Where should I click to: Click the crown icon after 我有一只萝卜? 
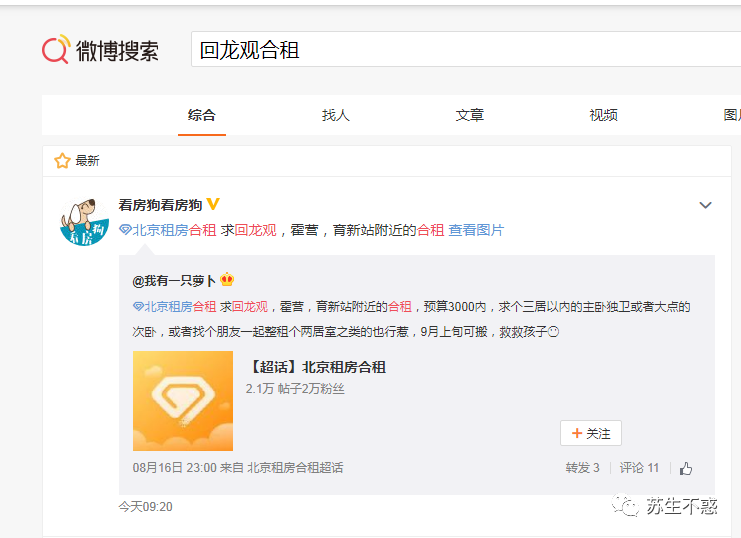(227, 279)
